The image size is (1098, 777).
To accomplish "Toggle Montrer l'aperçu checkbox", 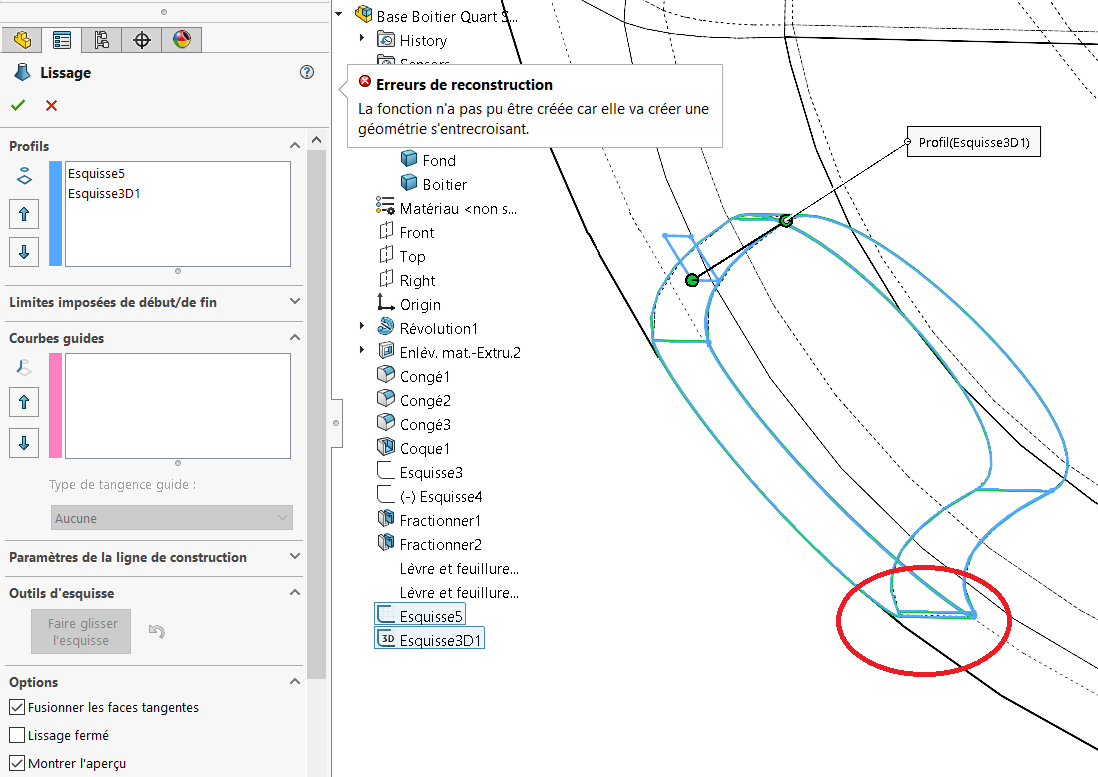I will [17, 763].
